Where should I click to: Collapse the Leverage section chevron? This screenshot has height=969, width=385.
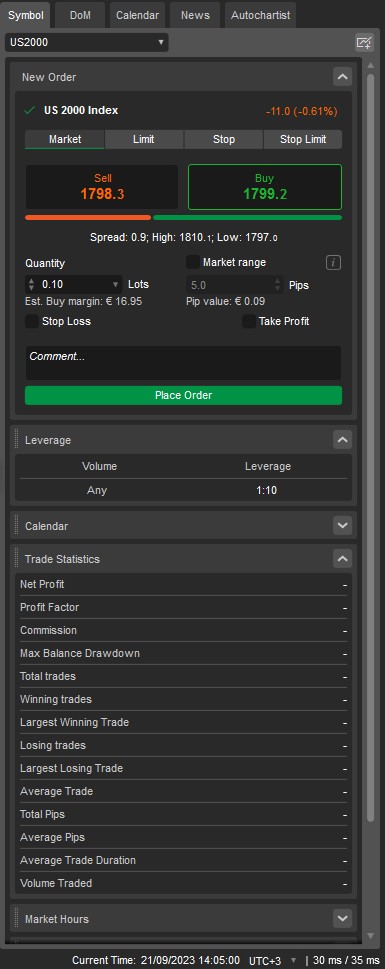click(342, 440)
